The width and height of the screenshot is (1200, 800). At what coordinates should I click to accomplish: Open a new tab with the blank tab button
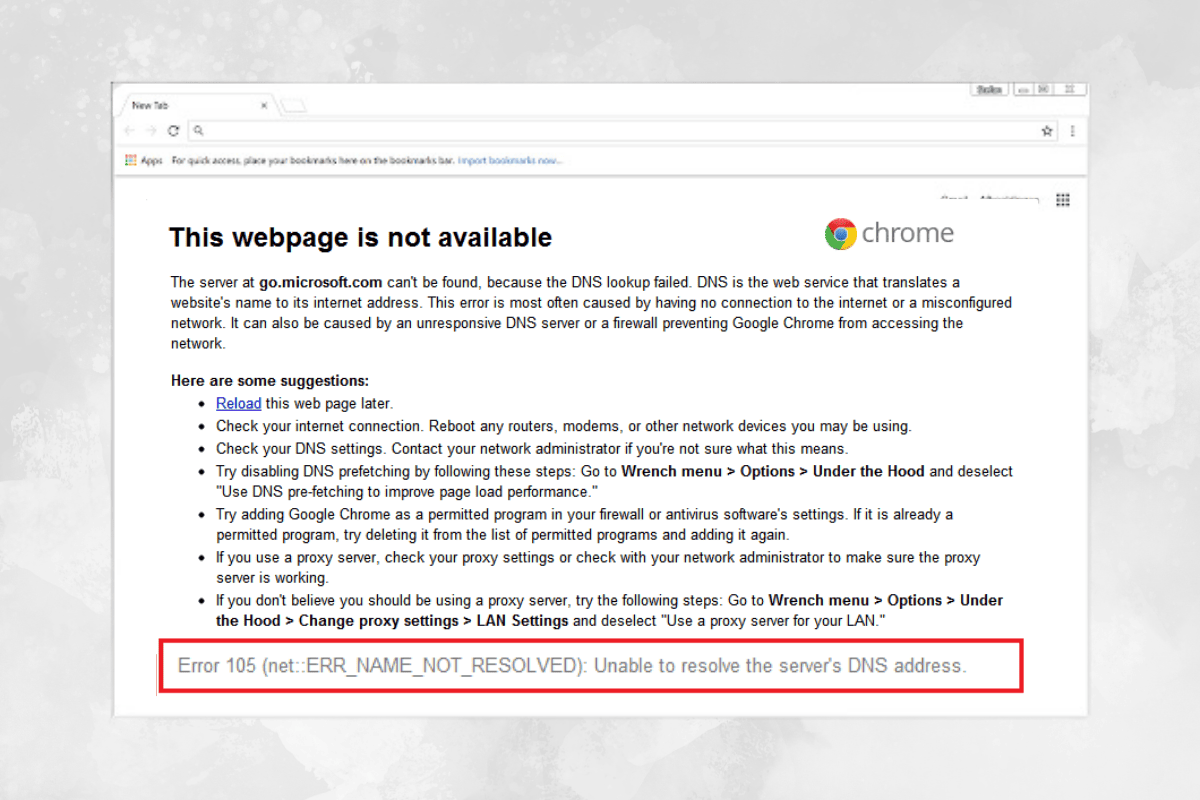click(294, 105)
